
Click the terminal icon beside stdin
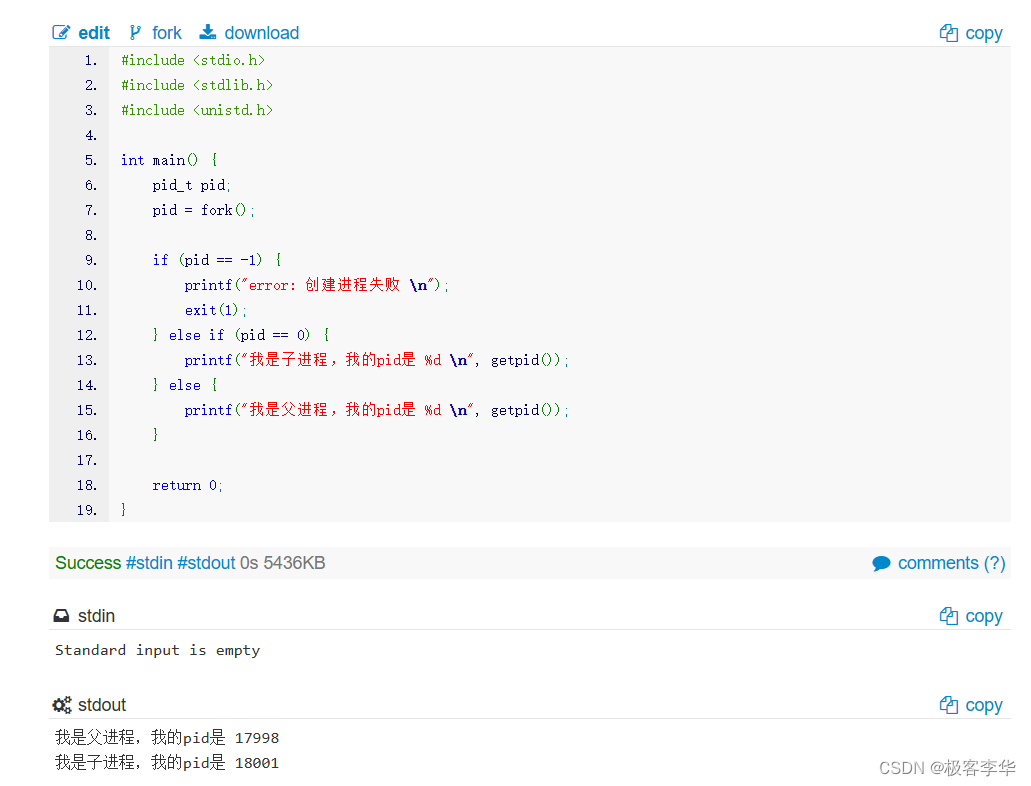[61, 616]
